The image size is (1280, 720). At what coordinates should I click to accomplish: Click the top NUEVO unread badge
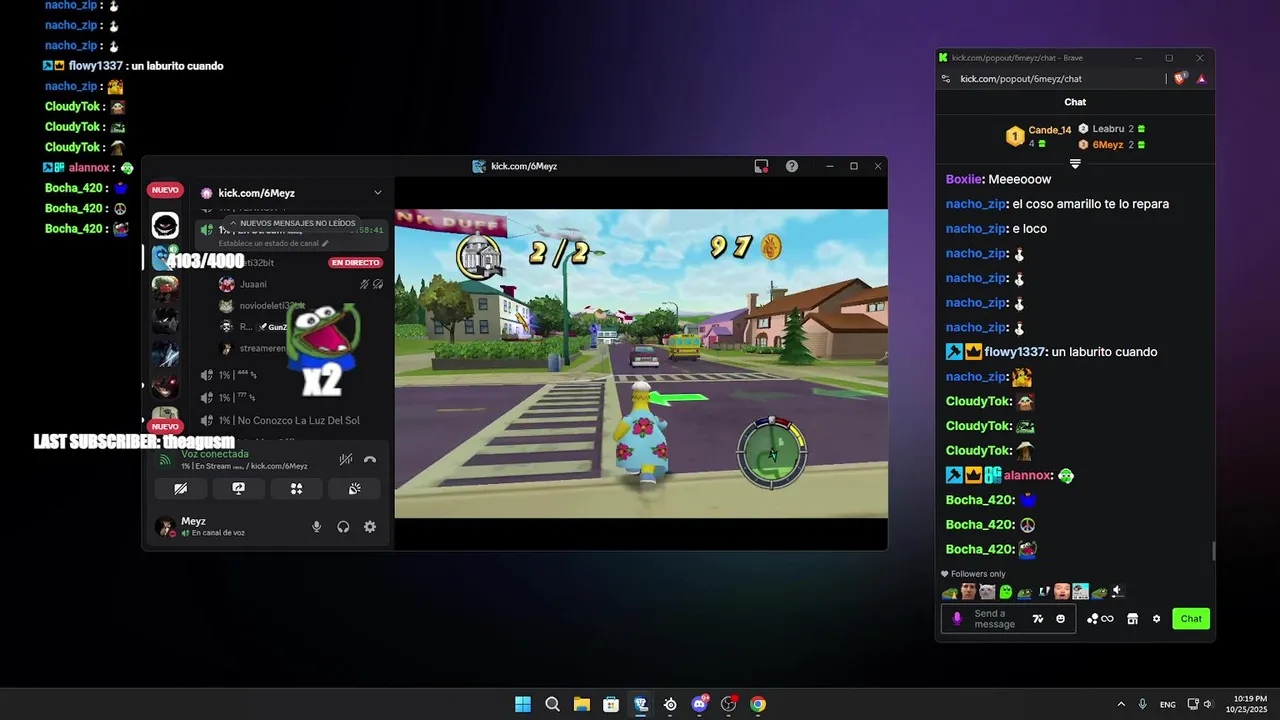165,190
